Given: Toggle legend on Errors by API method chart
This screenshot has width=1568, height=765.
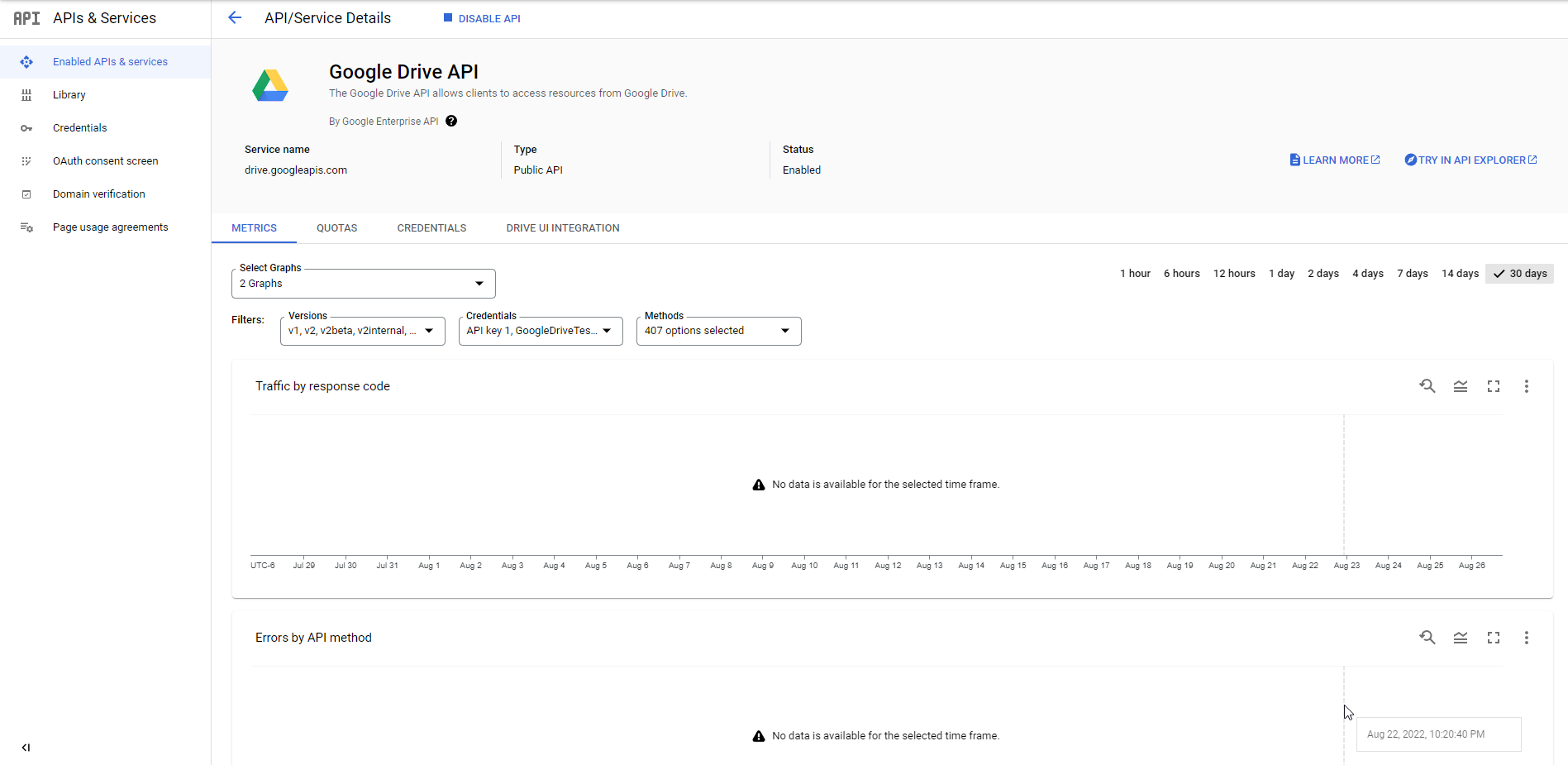Looking at the screenshot, I should (1461, 638).
